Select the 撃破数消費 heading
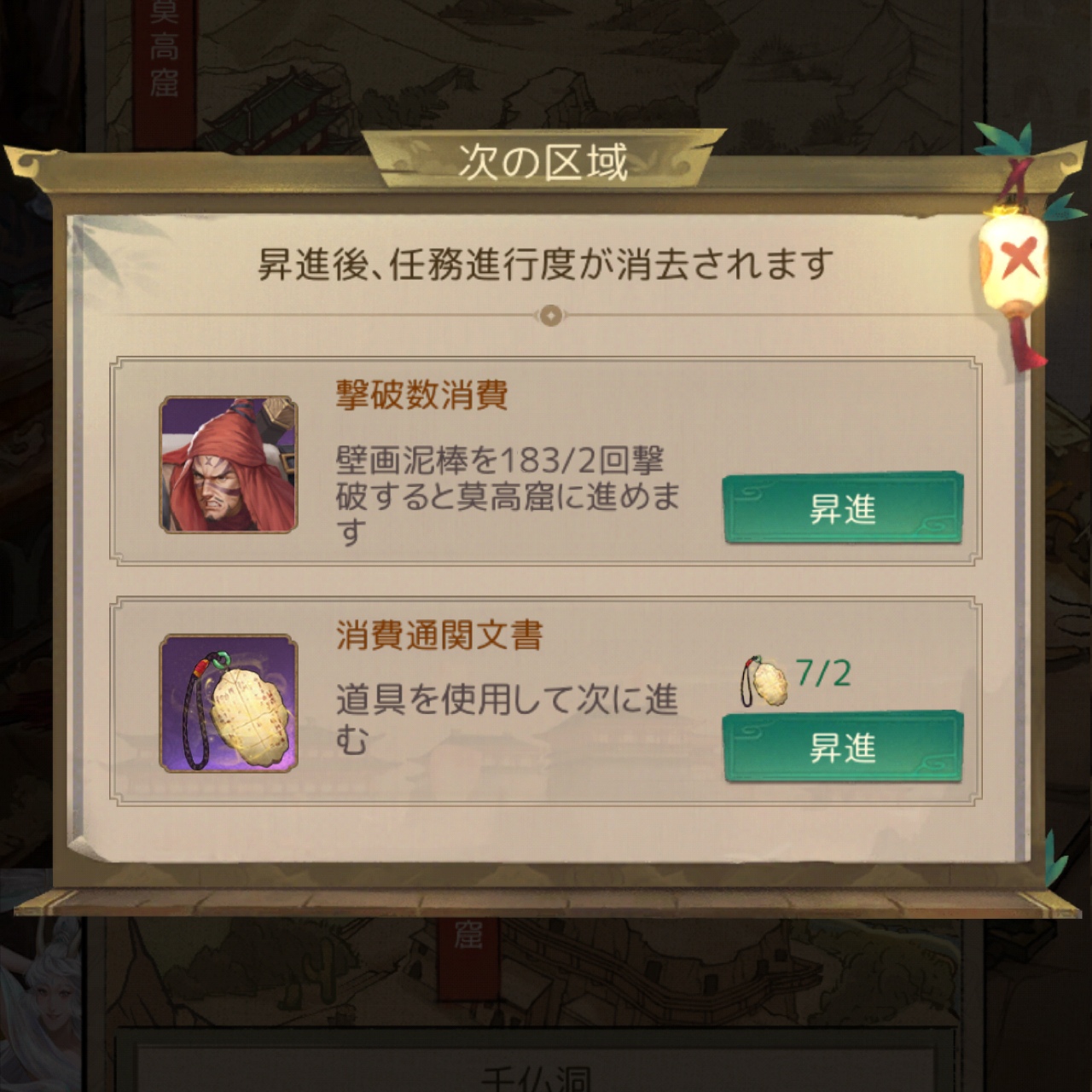 [421, 396]
